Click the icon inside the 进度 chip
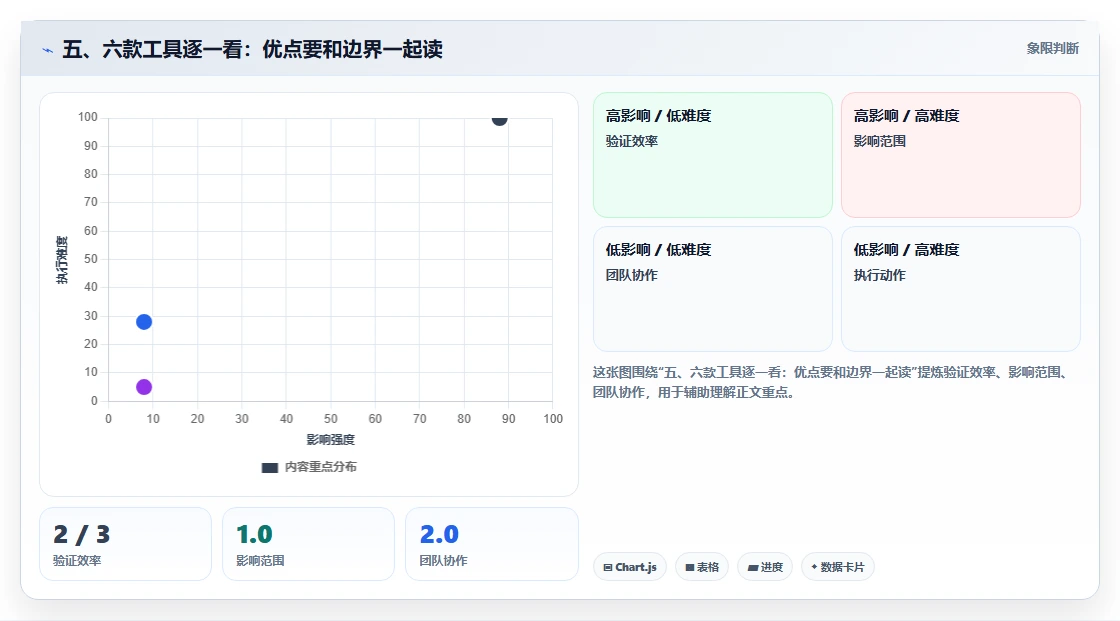1120x621 pixels. (752, 567)
